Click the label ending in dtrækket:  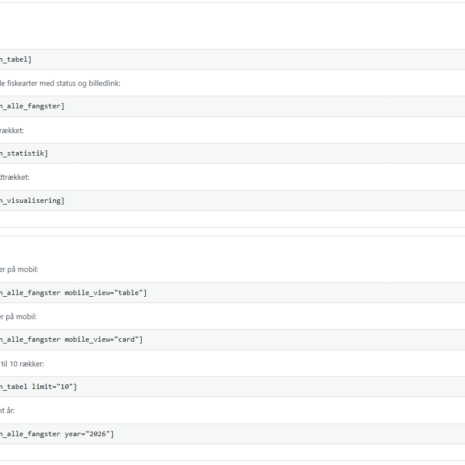point(15,177)
